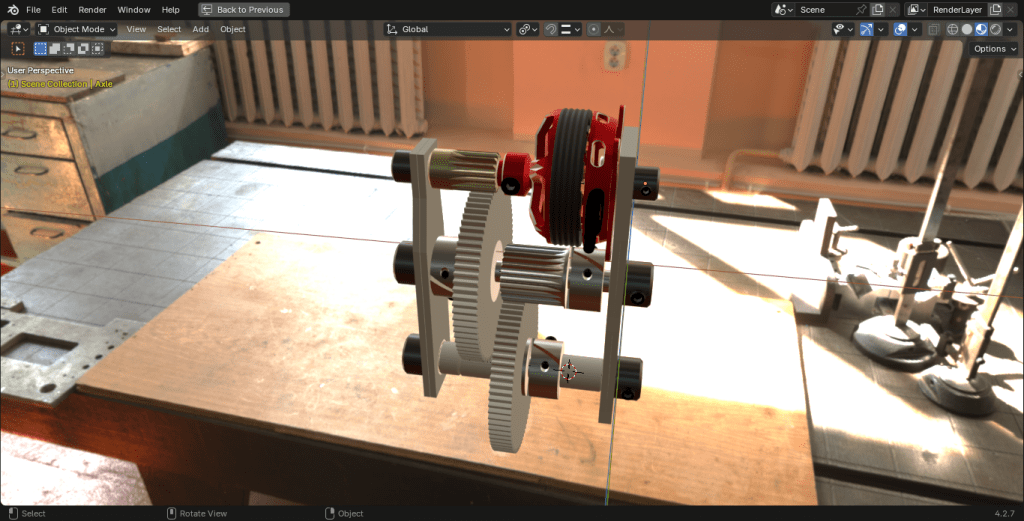Toggle viewport overlays display
1024x521 pixels.
pos(900,29)
